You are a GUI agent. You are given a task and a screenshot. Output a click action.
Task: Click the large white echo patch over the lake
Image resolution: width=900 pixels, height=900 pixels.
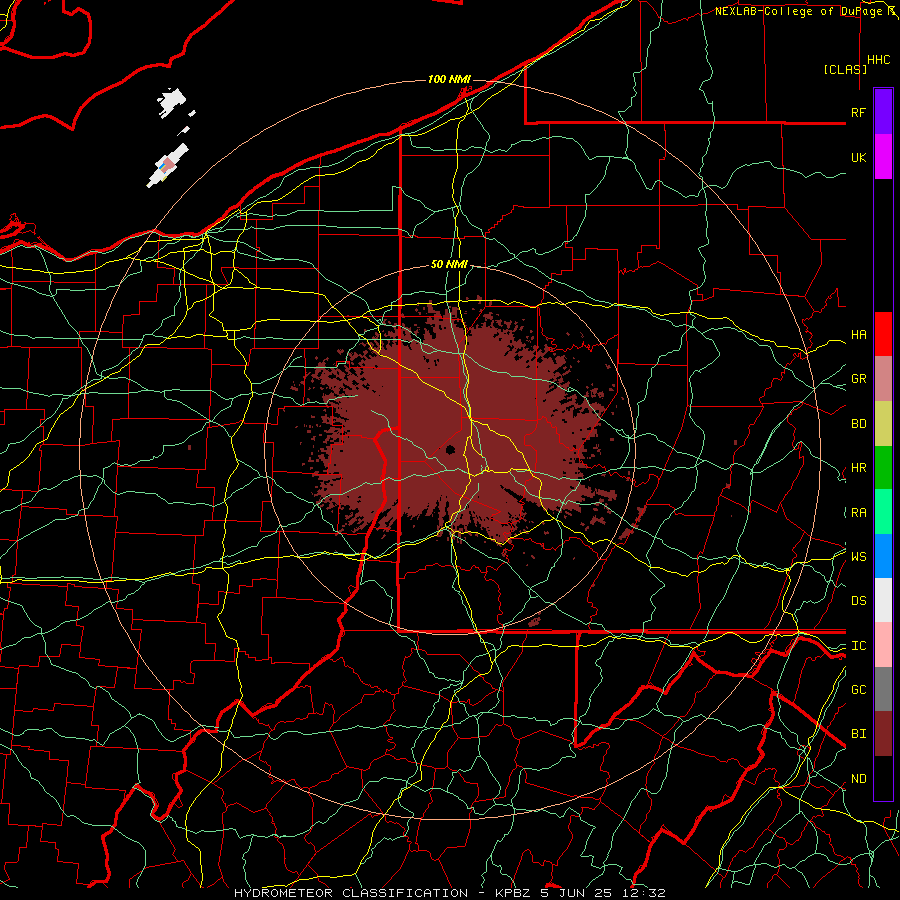click(171, 102)
